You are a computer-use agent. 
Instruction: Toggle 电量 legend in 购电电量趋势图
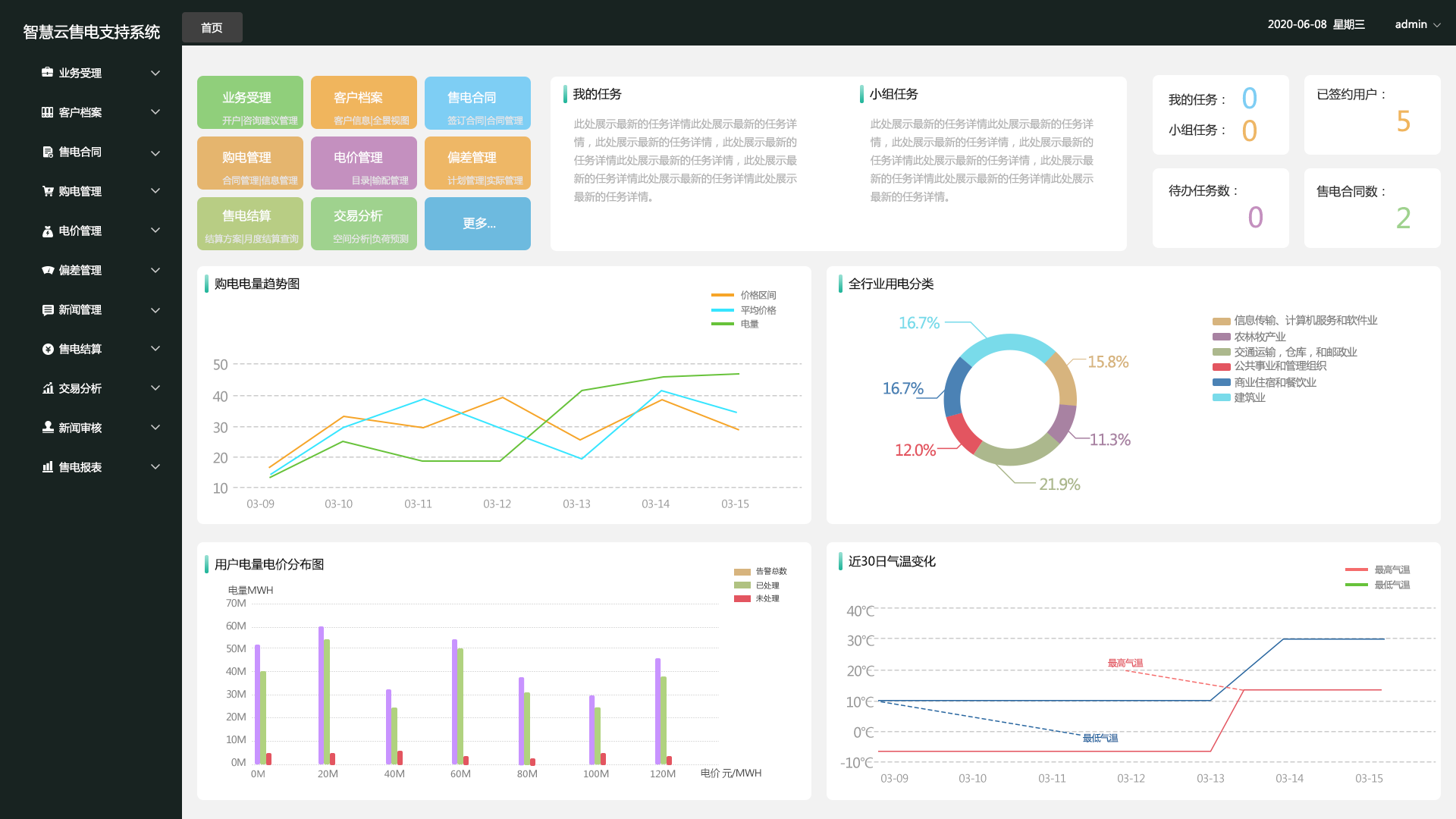click(x=735, y=324)
